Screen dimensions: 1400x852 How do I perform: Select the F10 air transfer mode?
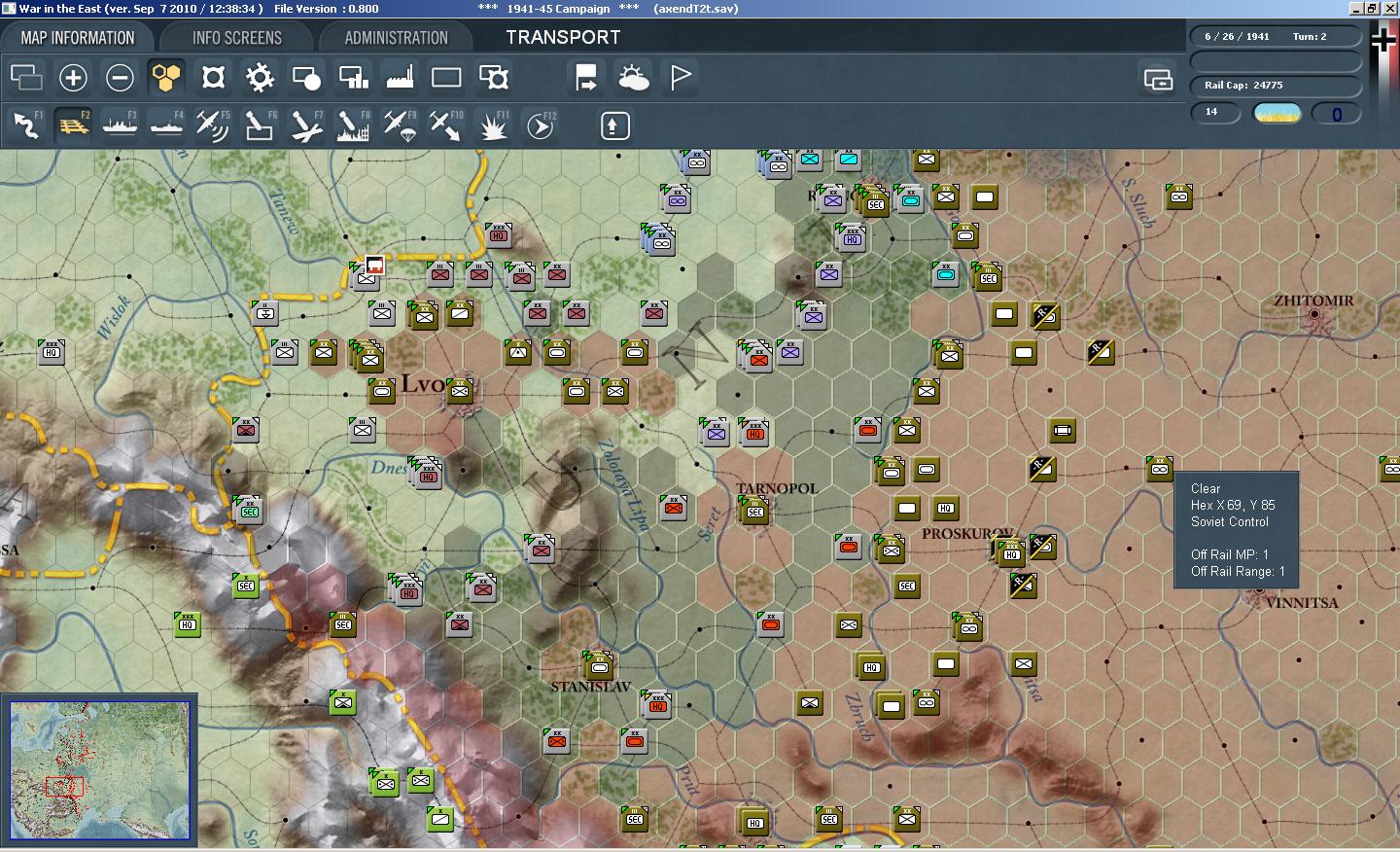pos(446,125)
